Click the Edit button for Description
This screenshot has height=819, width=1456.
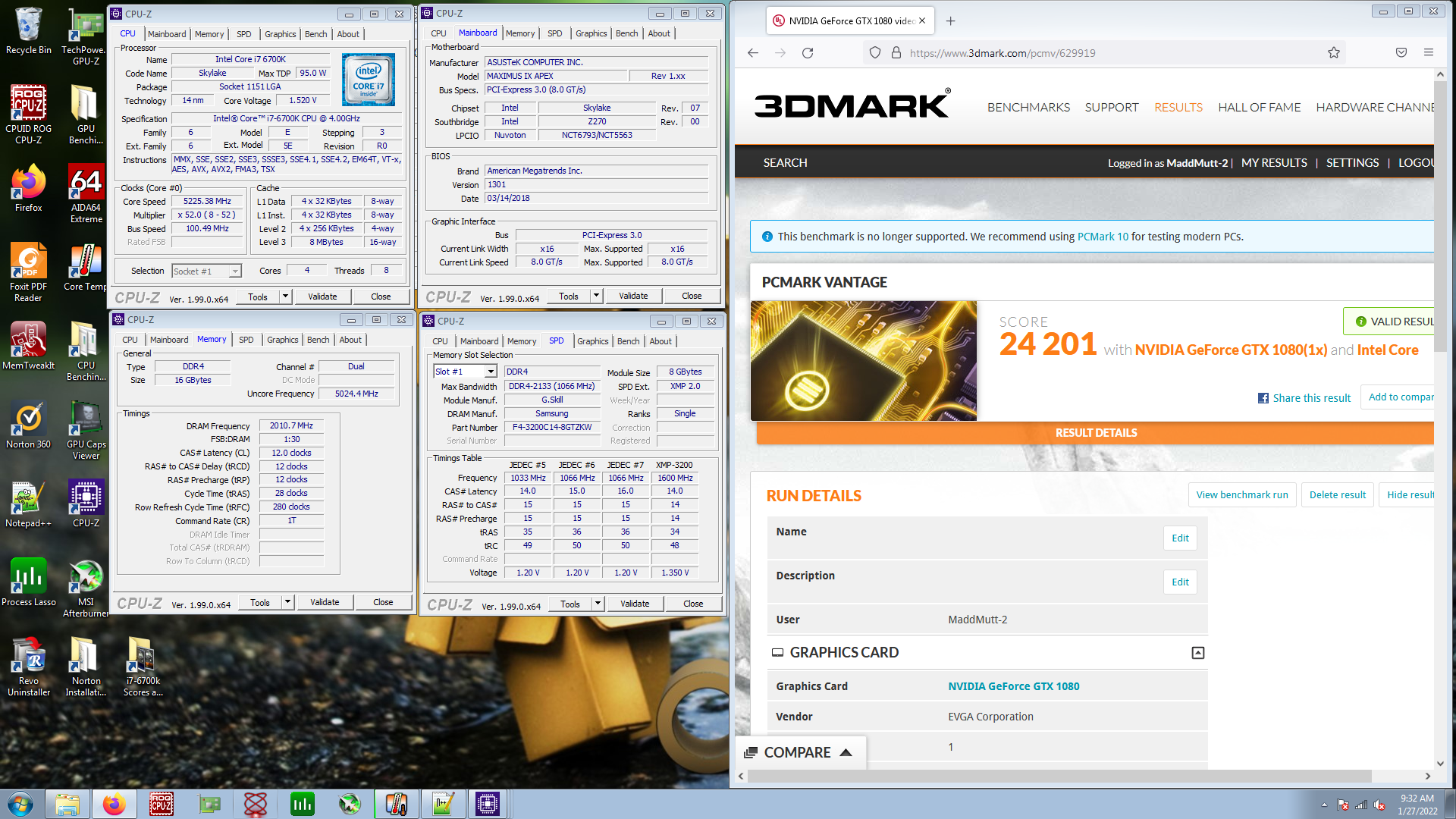pos(1180,582)
